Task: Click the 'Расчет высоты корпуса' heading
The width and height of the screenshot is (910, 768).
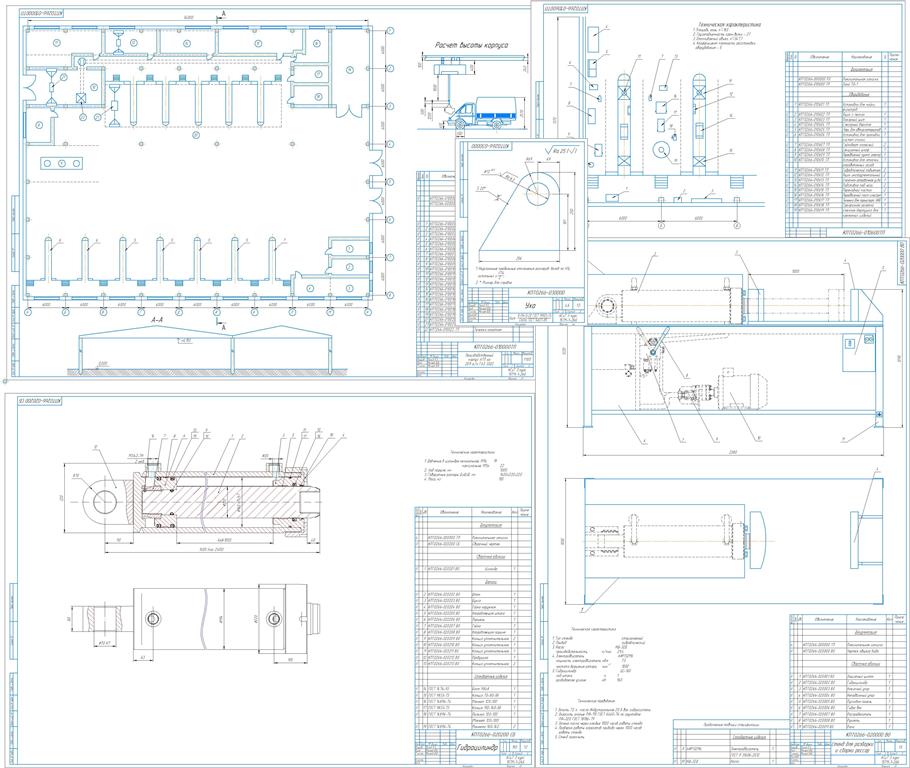Action: point(472,46)
